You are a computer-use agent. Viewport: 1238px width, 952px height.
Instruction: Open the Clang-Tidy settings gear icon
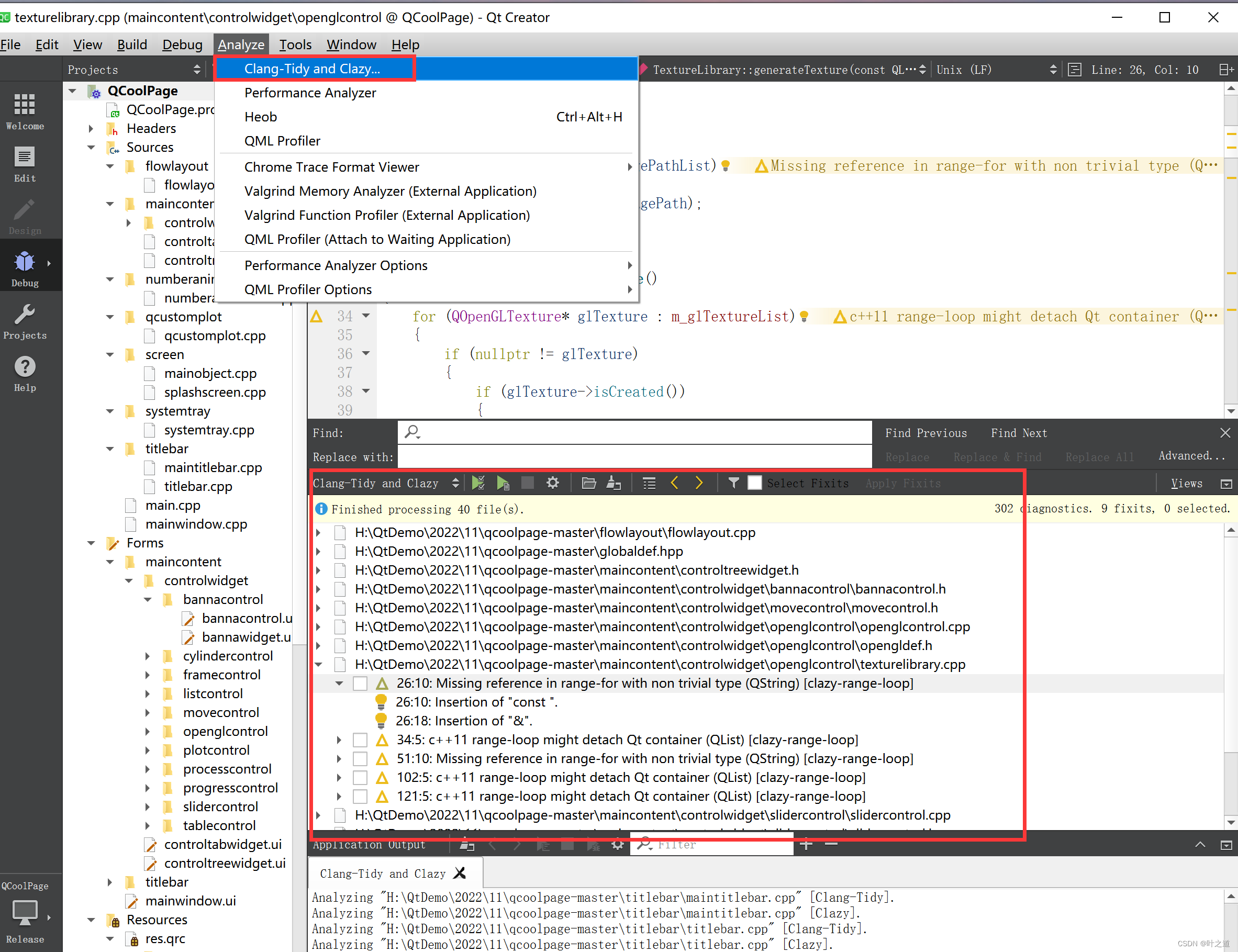pyautogui.click(x=552, y=483)
